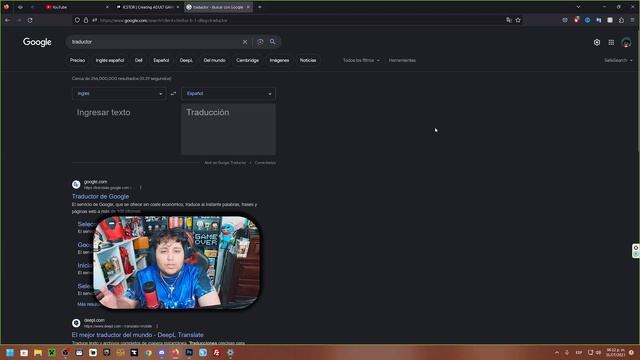
Task: Open more options for google.com result
Action: [x=141, y=188]
